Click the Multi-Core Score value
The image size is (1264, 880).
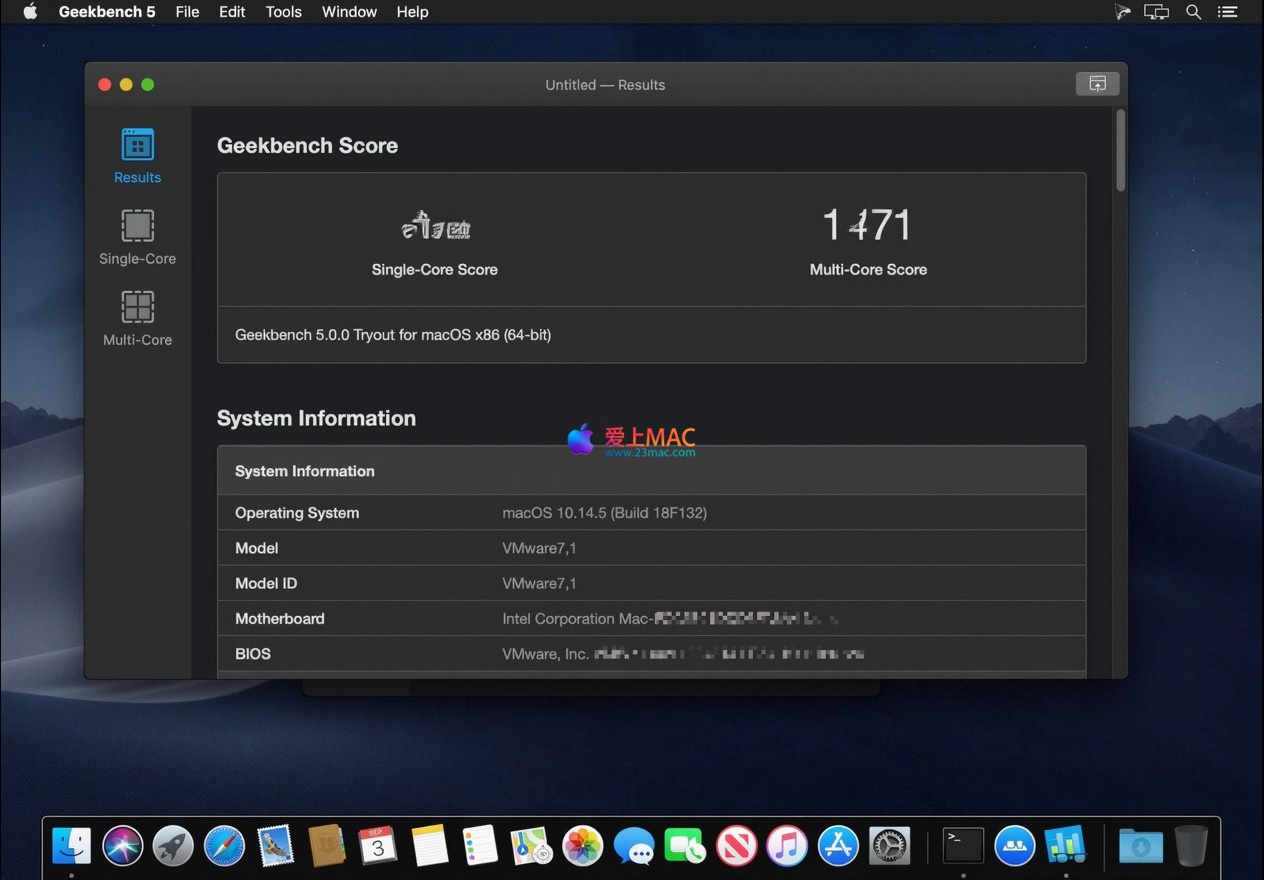click(867, 225)
